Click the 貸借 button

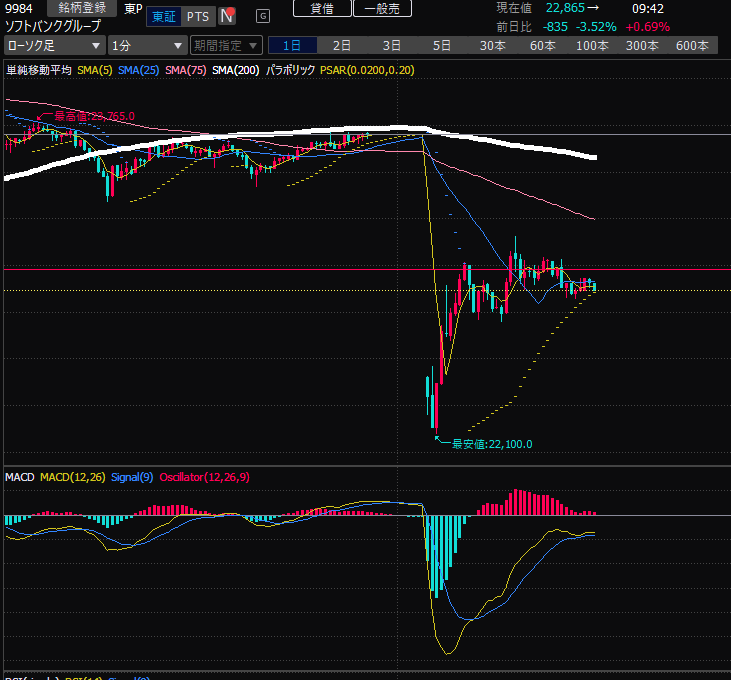click(322, 8)
